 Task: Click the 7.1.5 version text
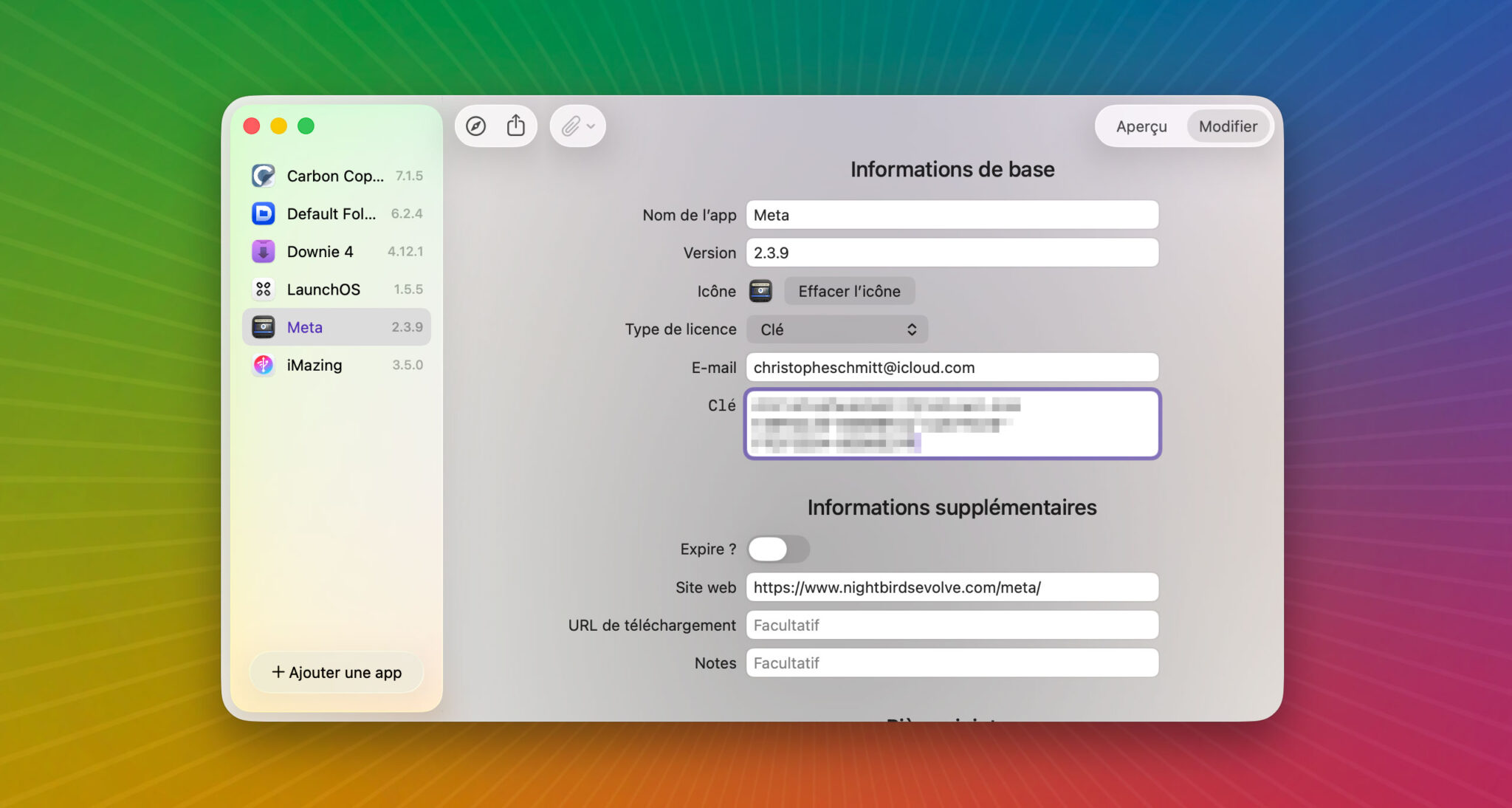[x=409, y=176]
